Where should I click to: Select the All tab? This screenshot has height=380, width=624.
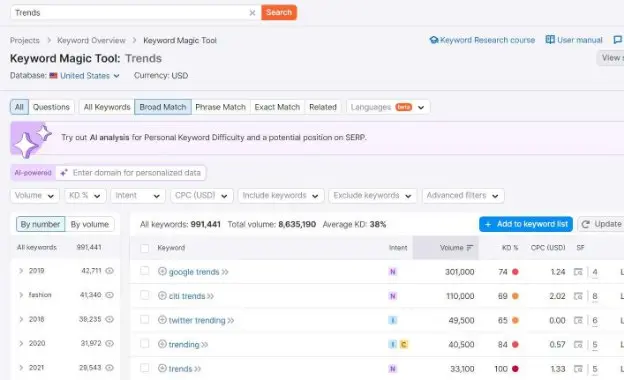19,107
